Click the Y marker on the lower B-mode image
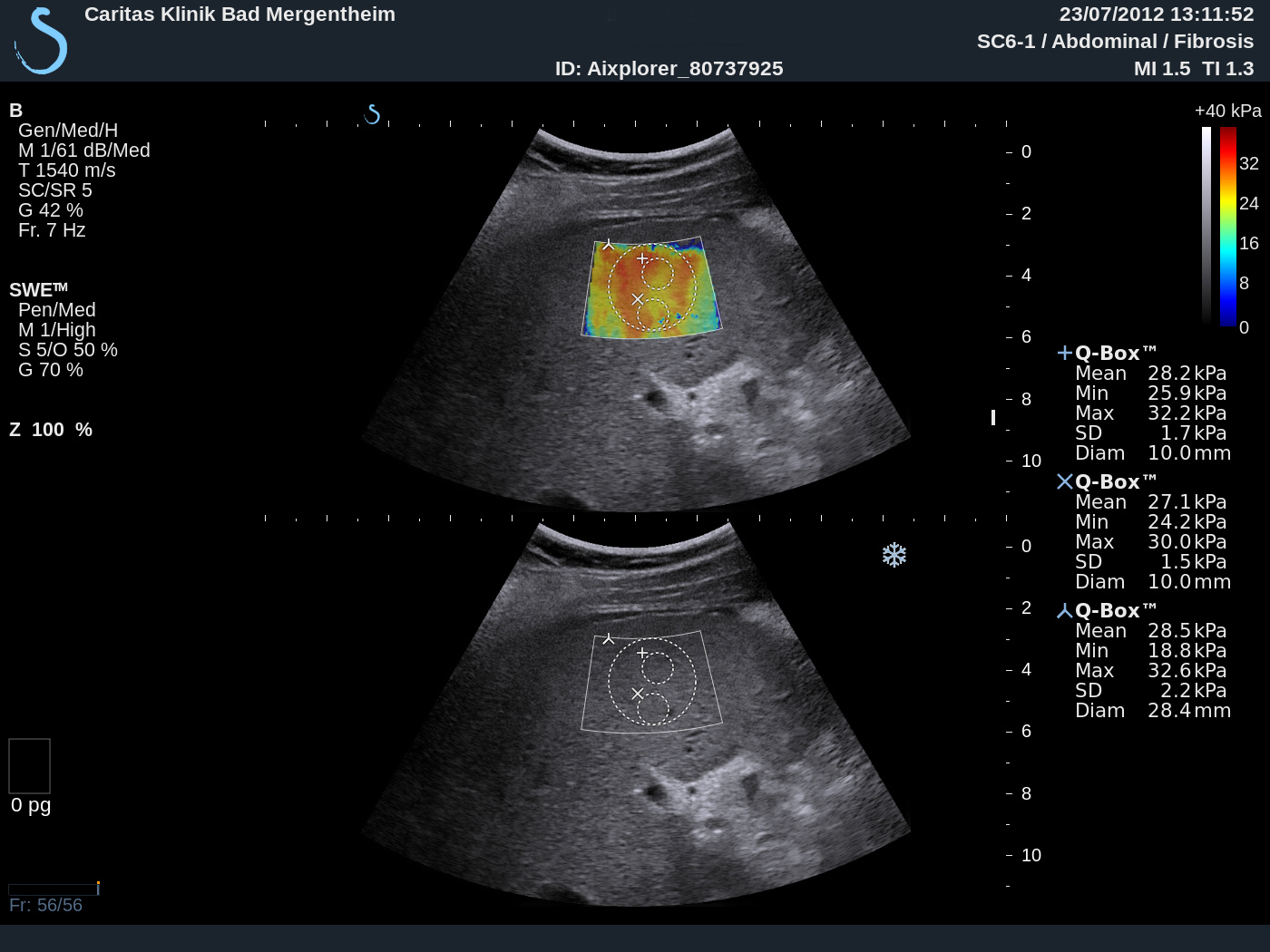 [x=609, y=639]
